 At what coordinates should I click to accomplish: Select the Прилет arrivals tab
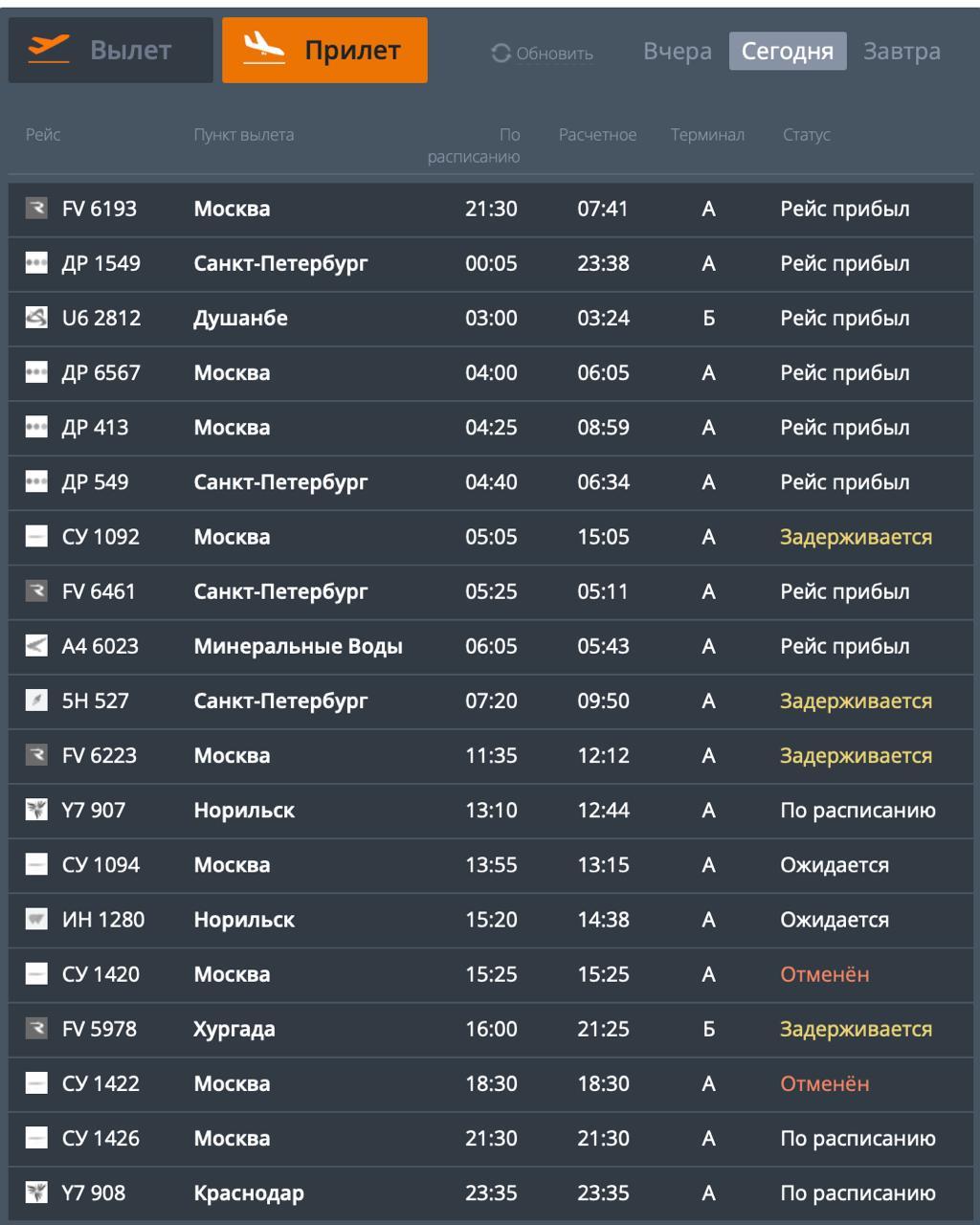(324, 50)
